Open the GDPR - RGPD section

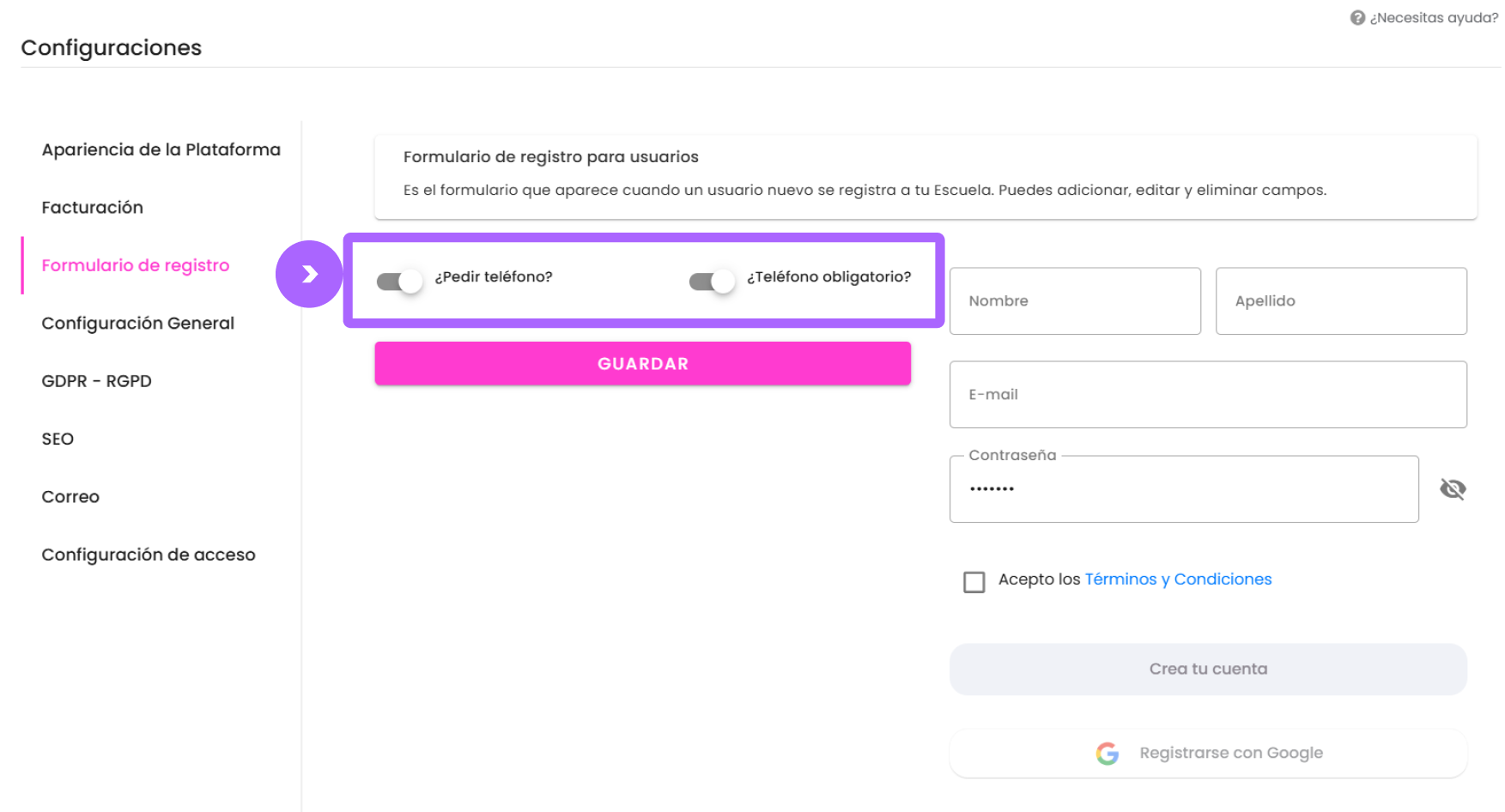point(97,381)
